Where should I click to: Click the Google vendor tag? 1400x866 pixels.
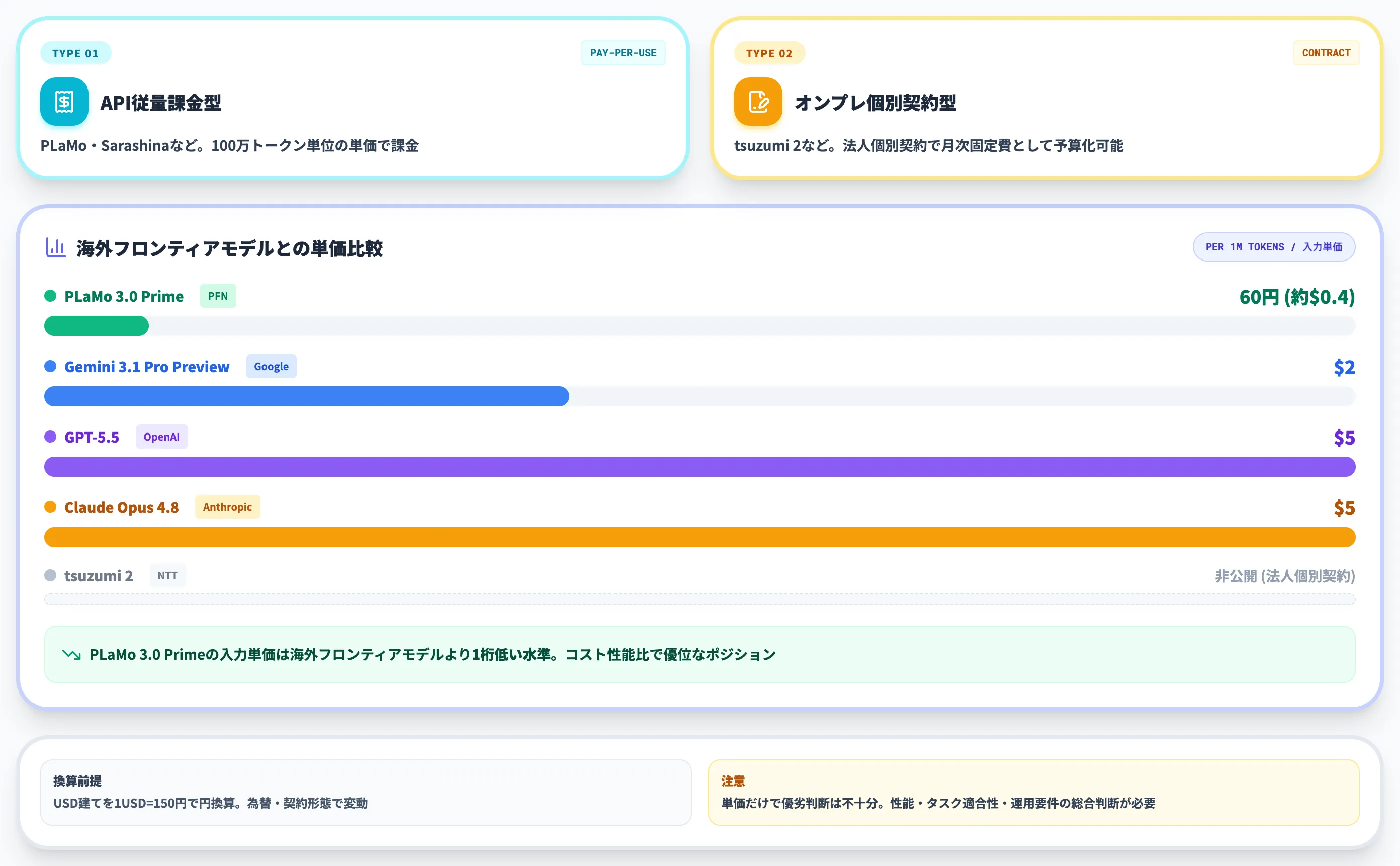(x=272, y=367)
